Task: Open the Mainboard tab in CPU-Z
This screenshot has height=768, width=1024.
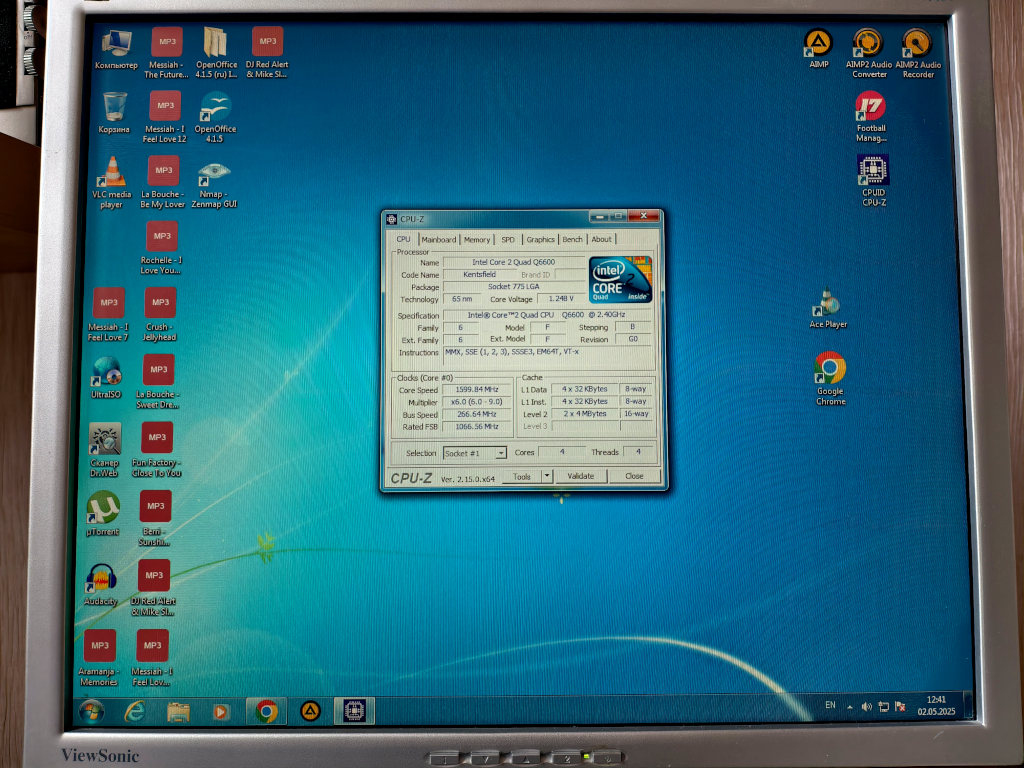Action: pyautogui.click(x=439, y=240)
